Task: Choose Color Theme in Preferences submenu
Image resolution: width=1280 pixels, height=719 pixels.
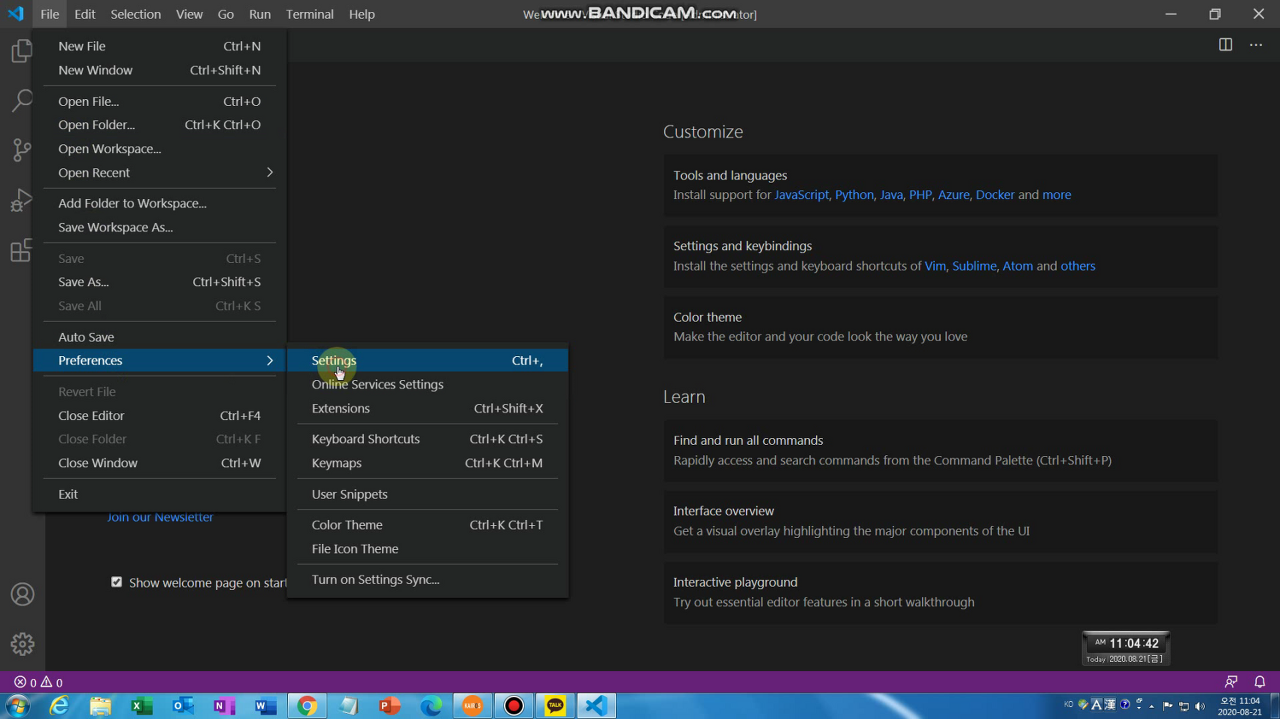Action: (427, 525)
